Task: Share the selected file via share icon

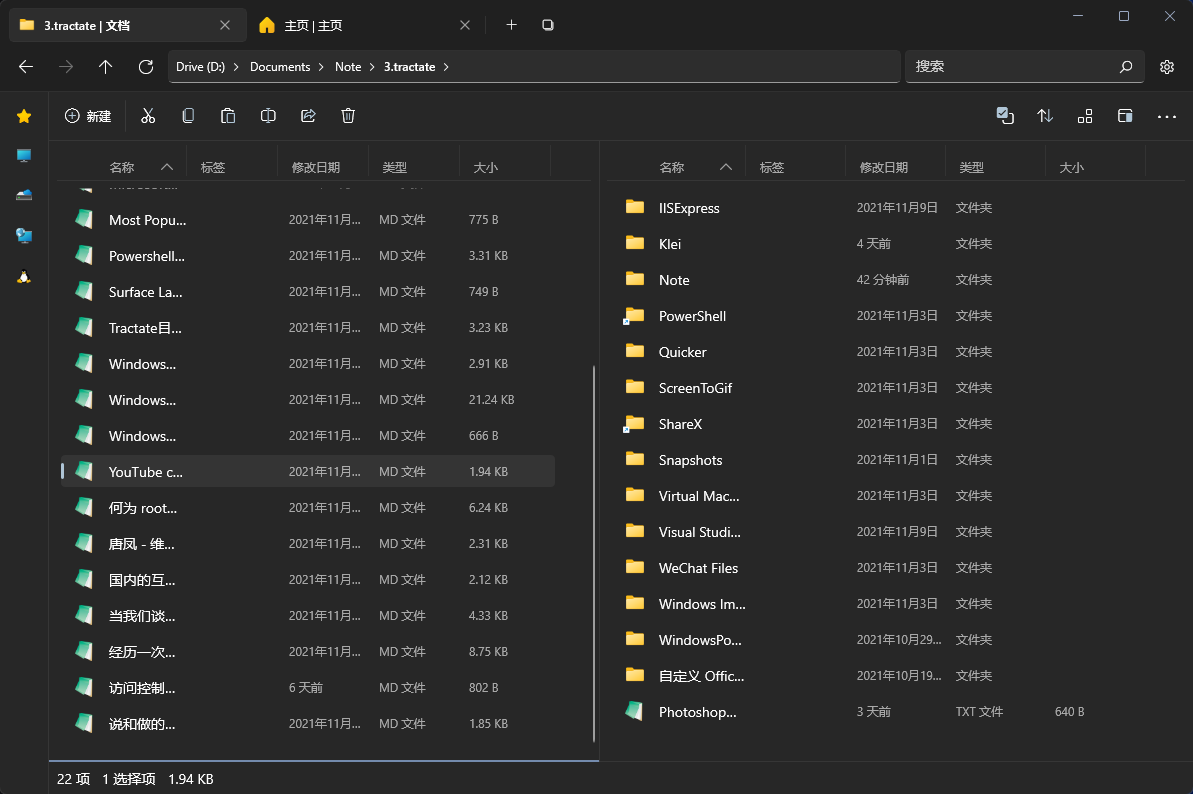Action: (x=308, y=116)
